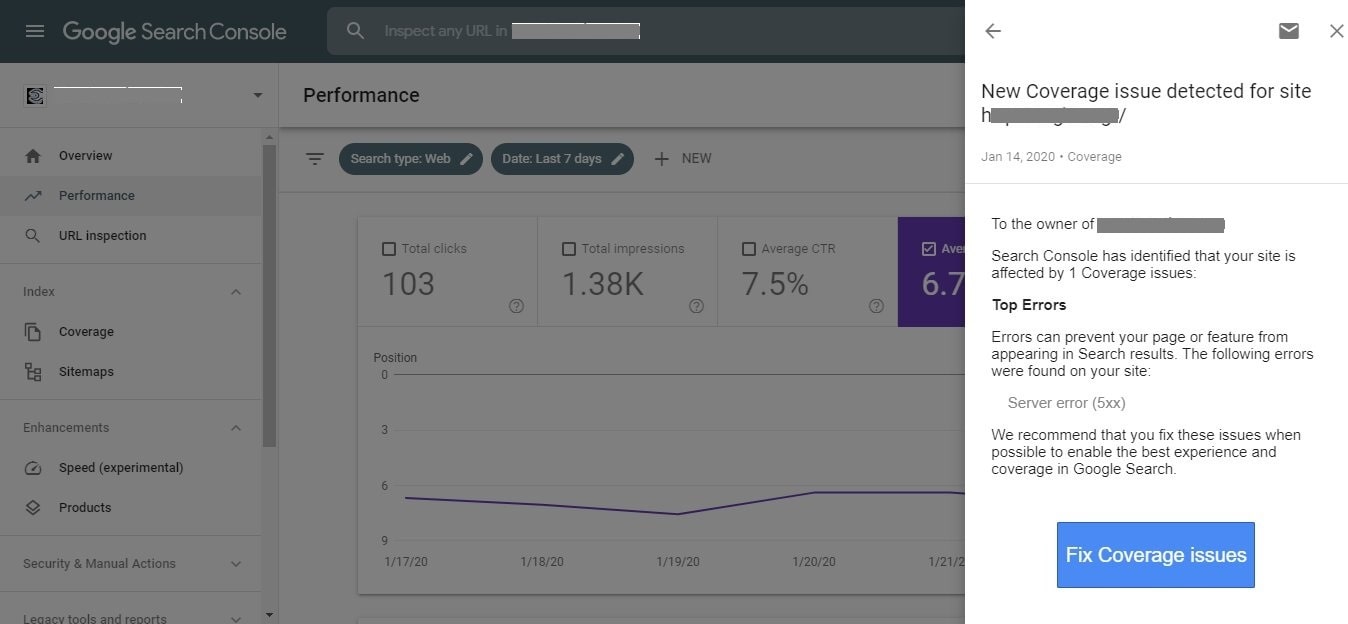The height and width of the screenshot is (624, 1348).
Task: Edit the Date: Last 7 days chip
Action: click(x=562, y=159)
